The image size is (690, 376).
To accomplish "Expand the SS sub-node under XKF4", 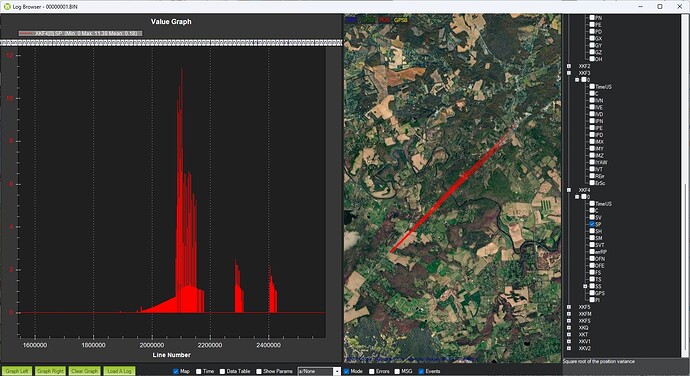I will pyautogui.click(x=585, y=286).
